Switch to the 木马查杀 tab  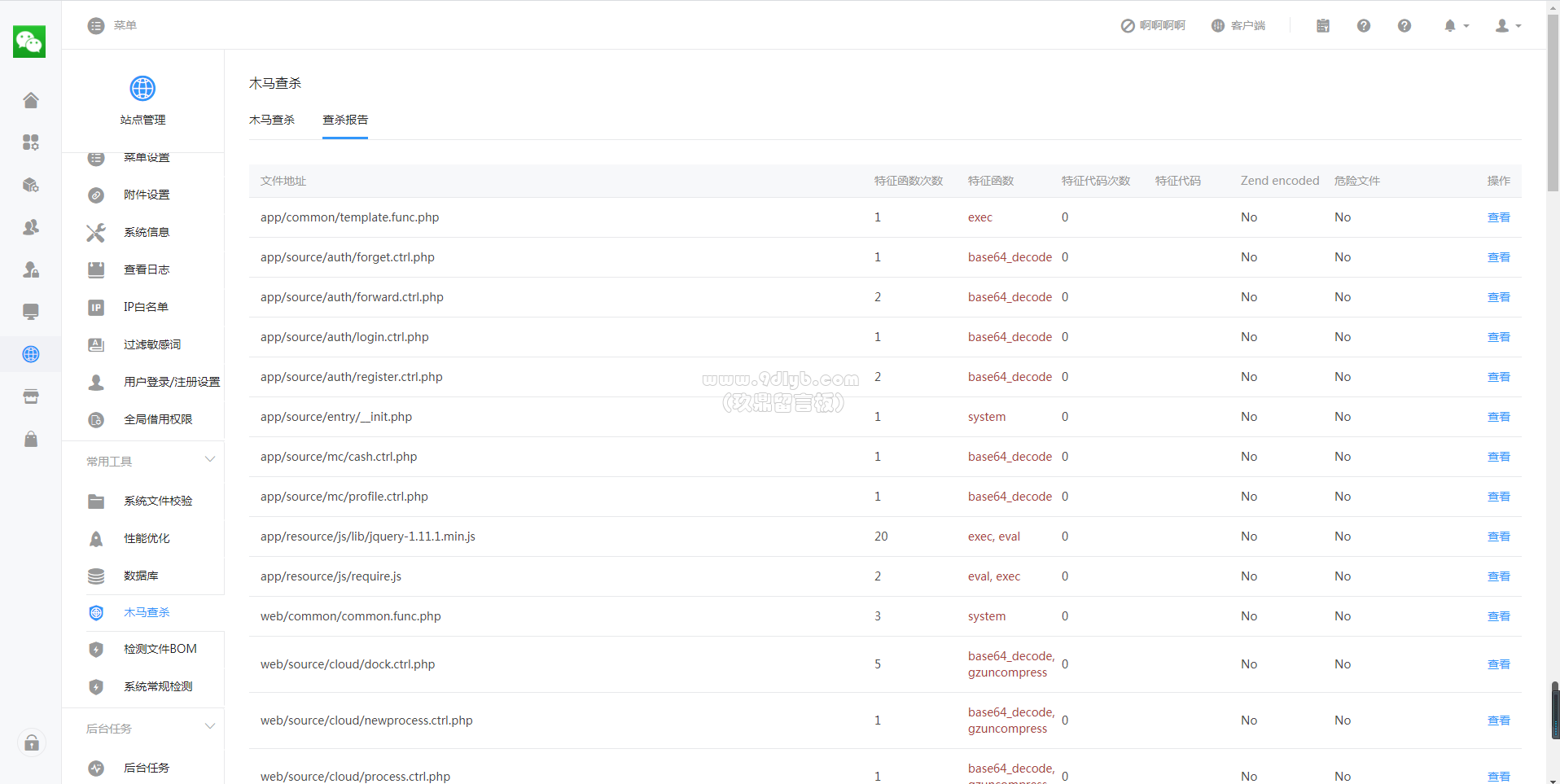click(x=272, y=120)
